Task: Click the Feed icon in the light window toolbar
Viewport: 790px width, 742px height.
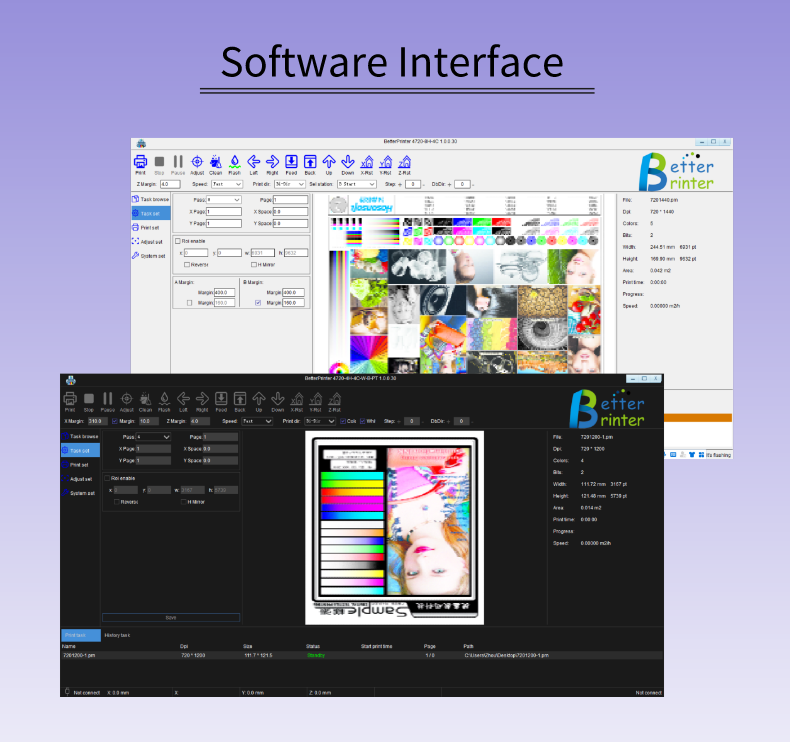Action: [291, 162]
